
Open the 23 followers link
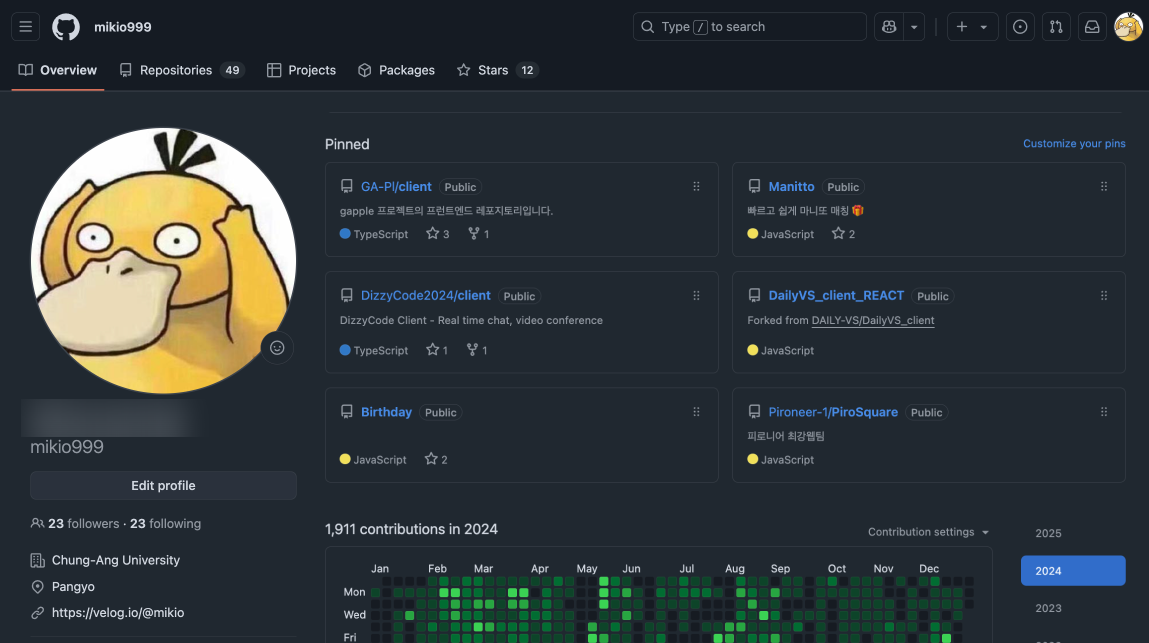point(84,523)
